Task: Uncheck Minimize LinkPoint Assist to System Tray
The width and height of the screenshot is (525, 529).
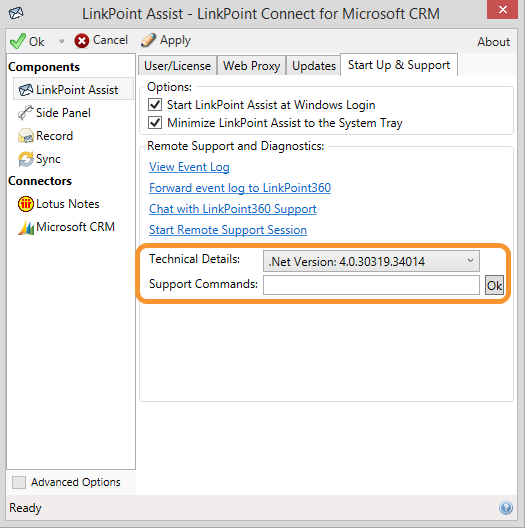Action: tap(155, 122)
